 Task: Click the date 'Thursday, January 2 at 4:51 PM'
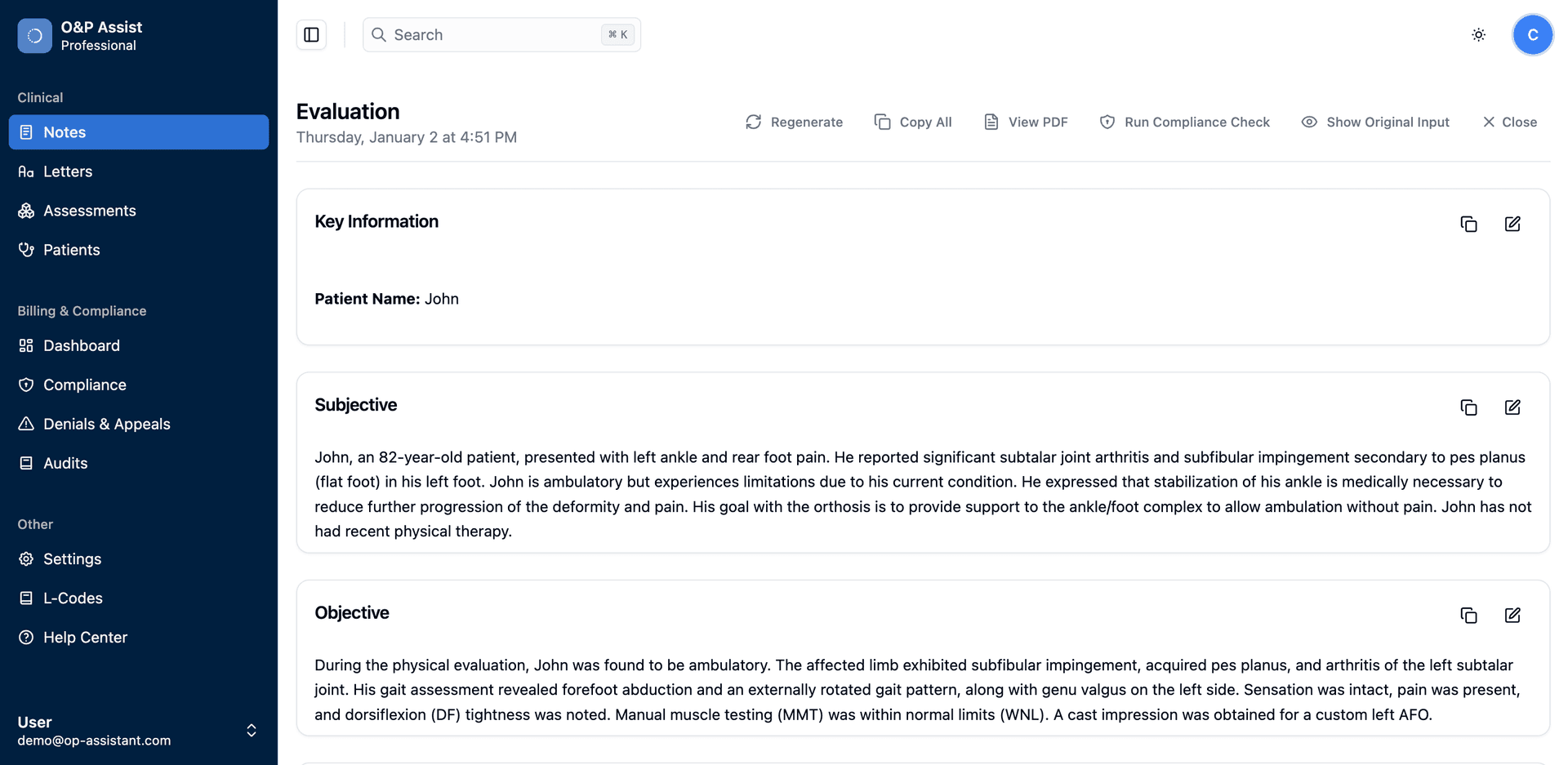[x=407, y=137]
